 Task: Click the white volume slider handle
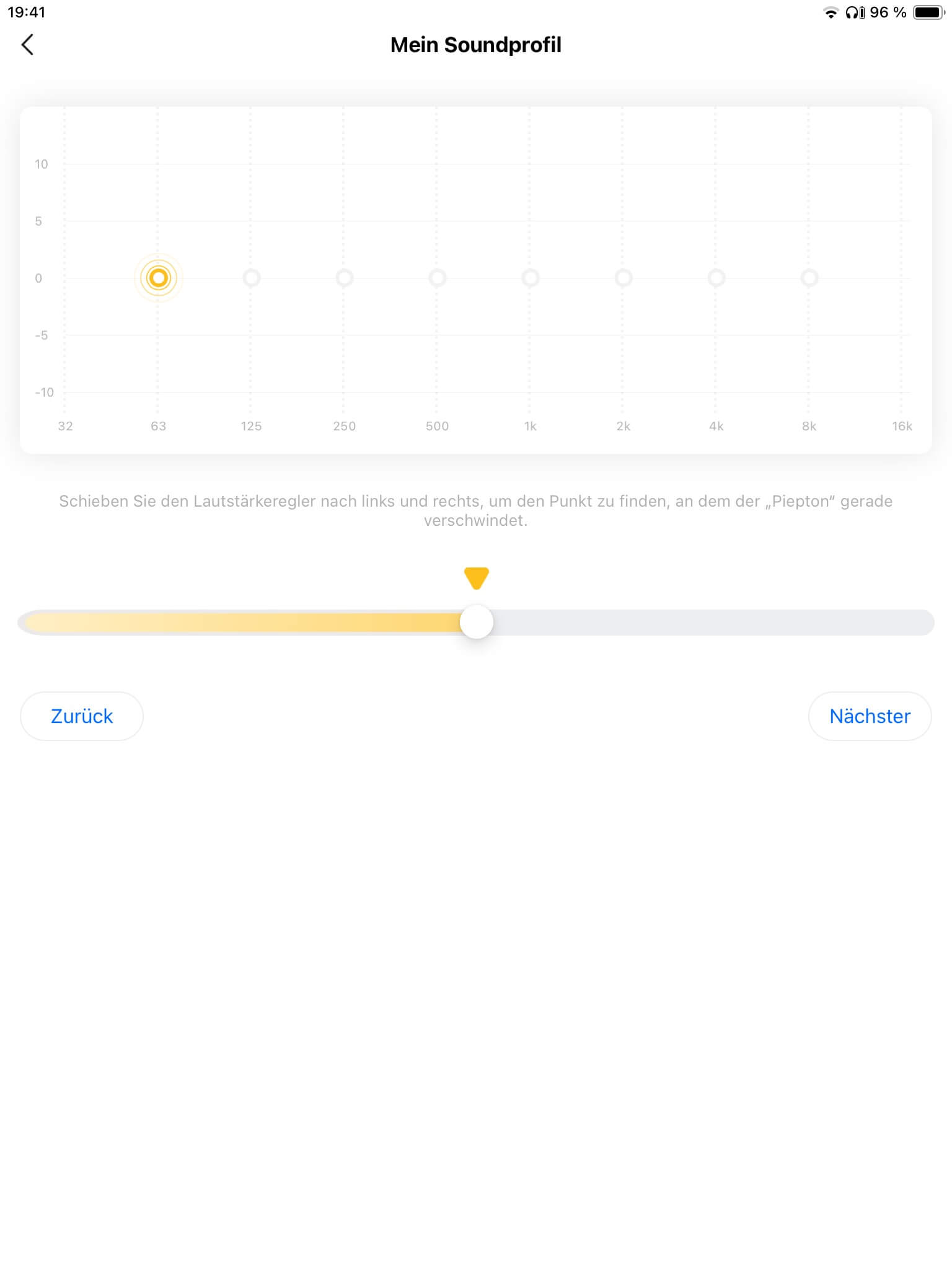click(477, 623)
